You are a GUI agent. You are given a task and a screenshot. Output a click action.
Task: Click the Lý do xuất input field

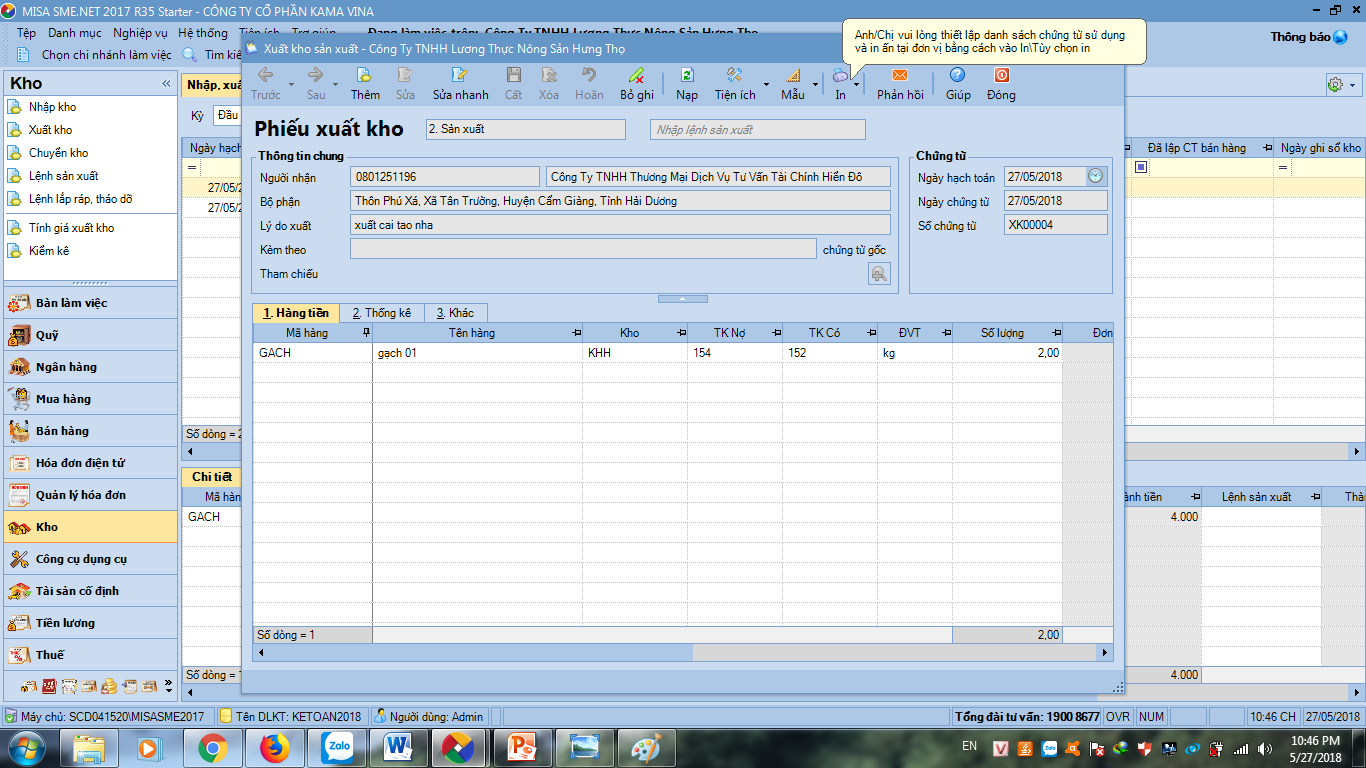click(x=620, y=225)
